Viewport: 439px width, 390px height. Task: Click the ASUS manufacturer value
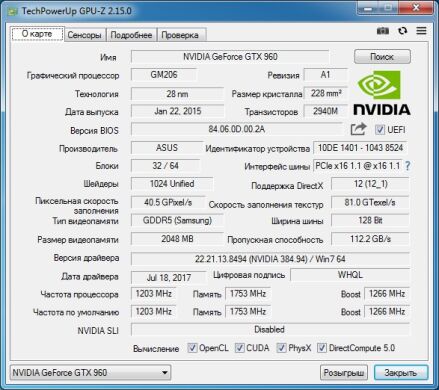click(x=167, y=148)
